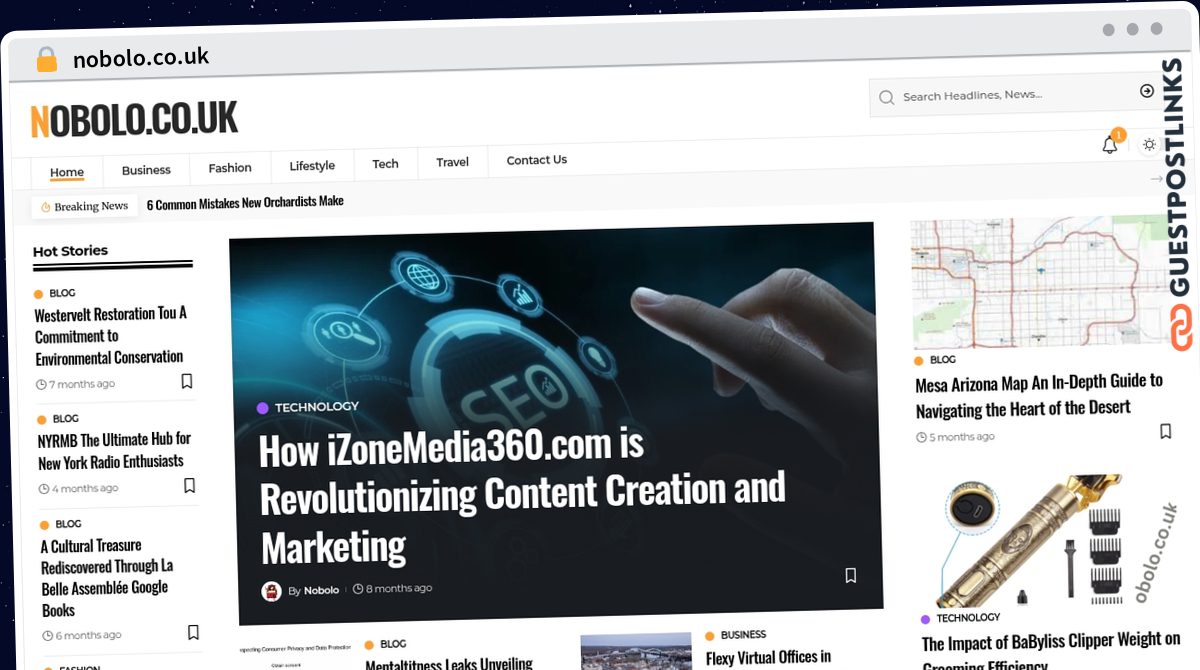
Task: Toggle light/dark mode sun icon
Action: point(1149,145)
